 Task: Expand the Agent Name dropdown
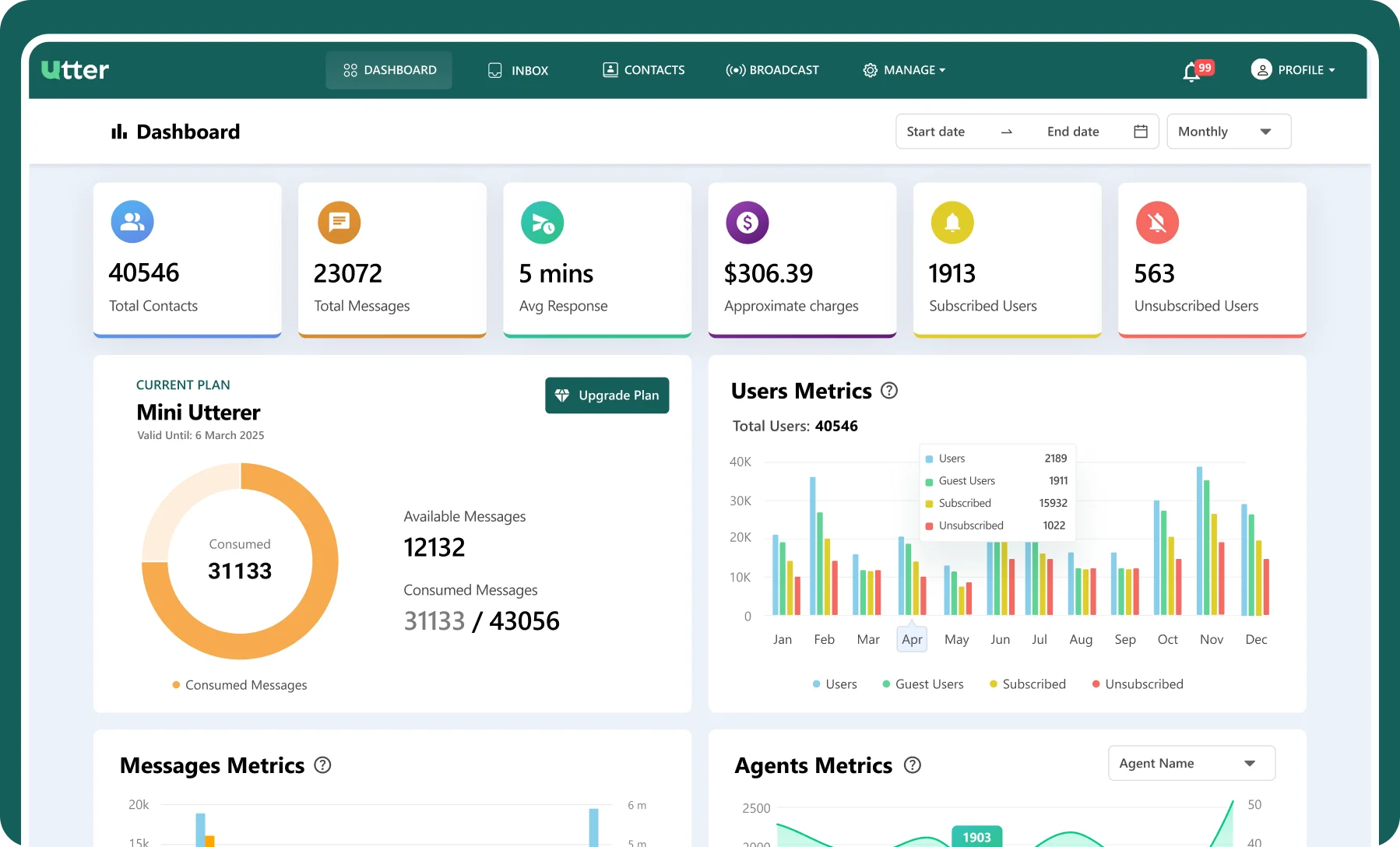click(1191, 763)
